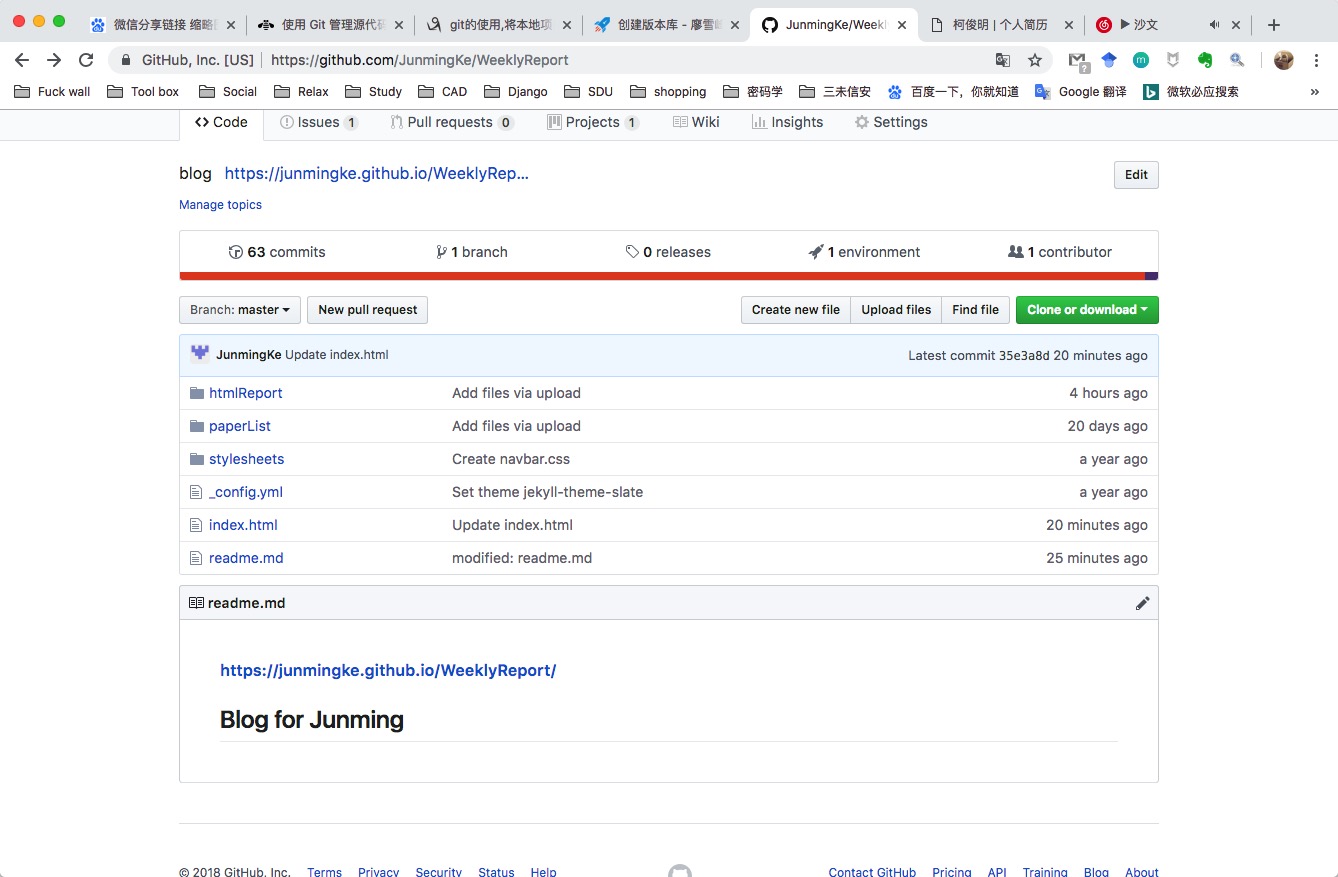Click the Pricing footer link
The width and height of the screenshot is (1338, 877).
click(951, 871)
